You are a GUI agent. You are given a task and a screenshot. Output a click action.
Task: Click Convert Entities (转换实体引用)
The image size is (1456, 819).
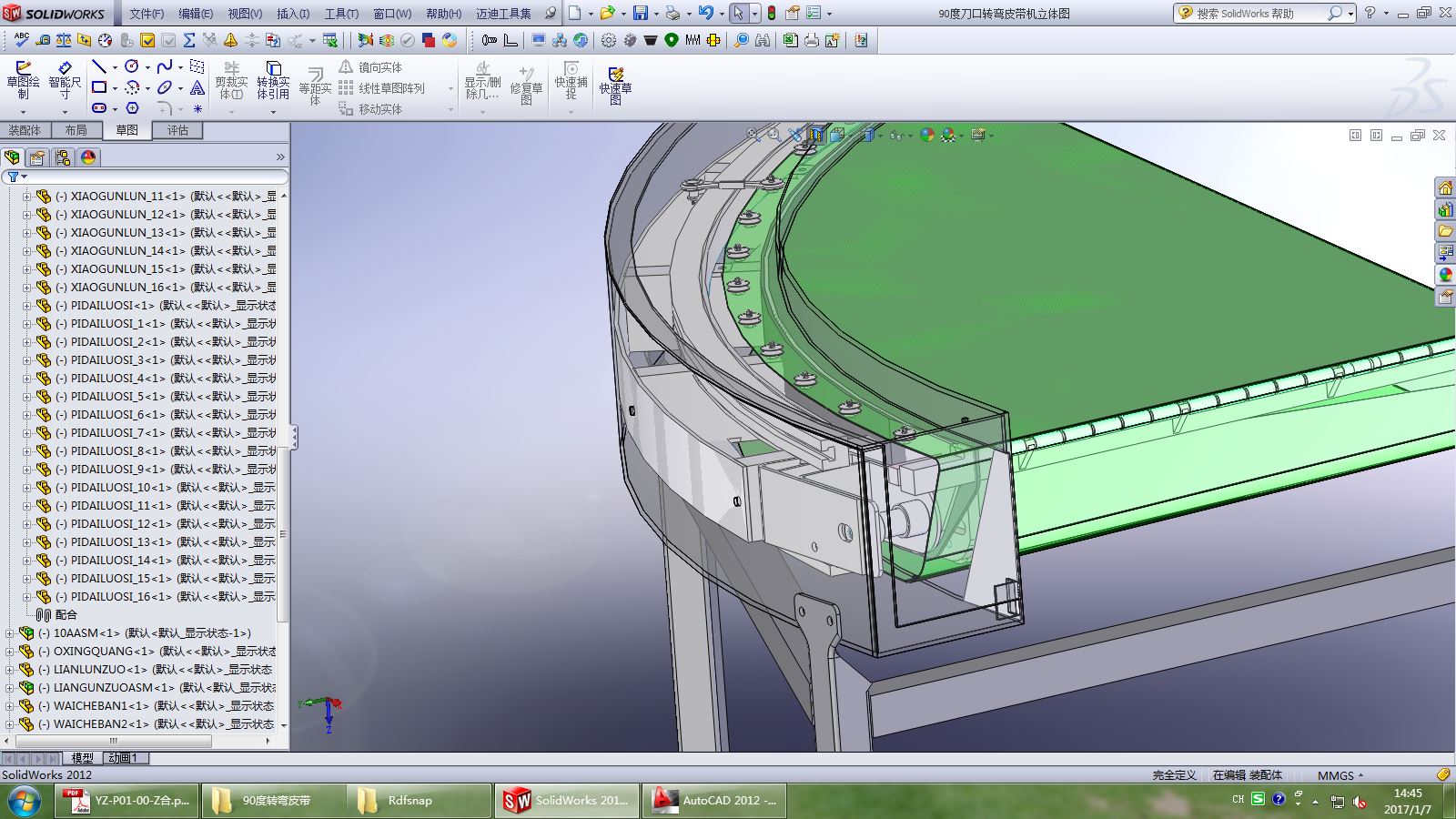pos(273,80)
